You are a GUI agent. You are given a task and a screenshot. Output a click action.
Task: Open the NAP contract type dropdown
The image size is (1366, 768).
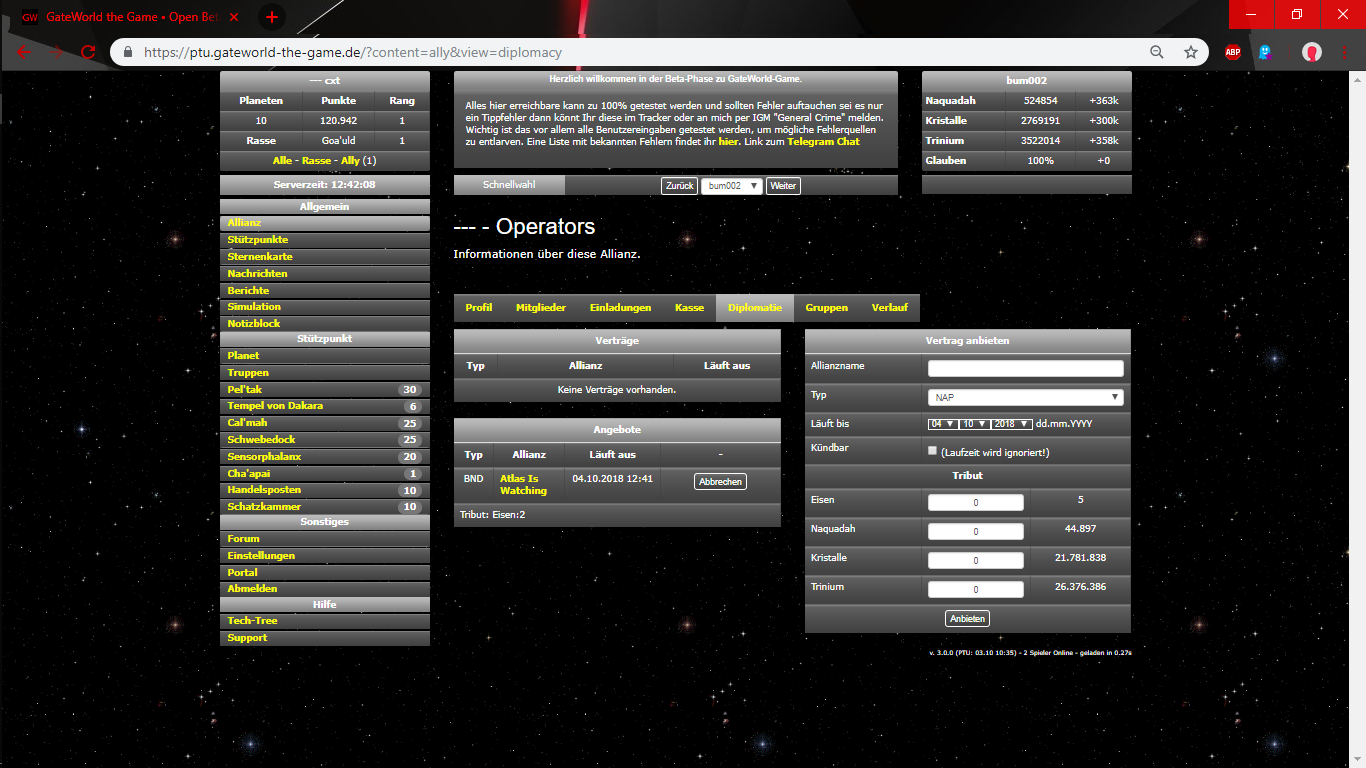tap(1025, 397)
